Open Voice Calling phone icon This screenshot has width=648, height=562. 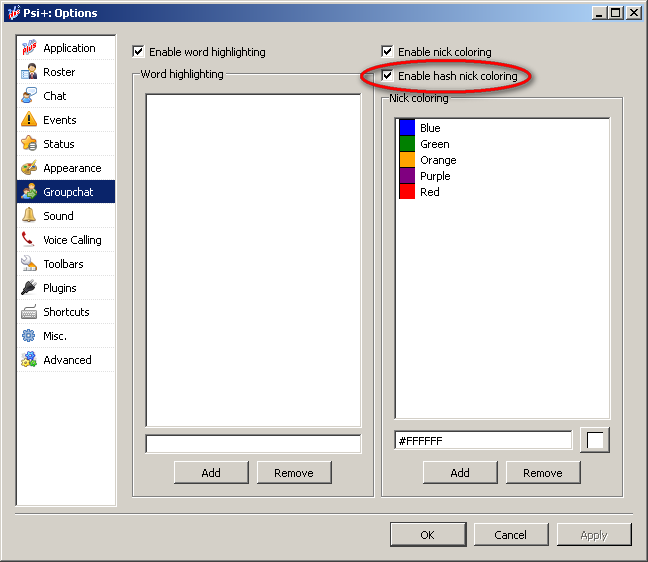(29, 240)
